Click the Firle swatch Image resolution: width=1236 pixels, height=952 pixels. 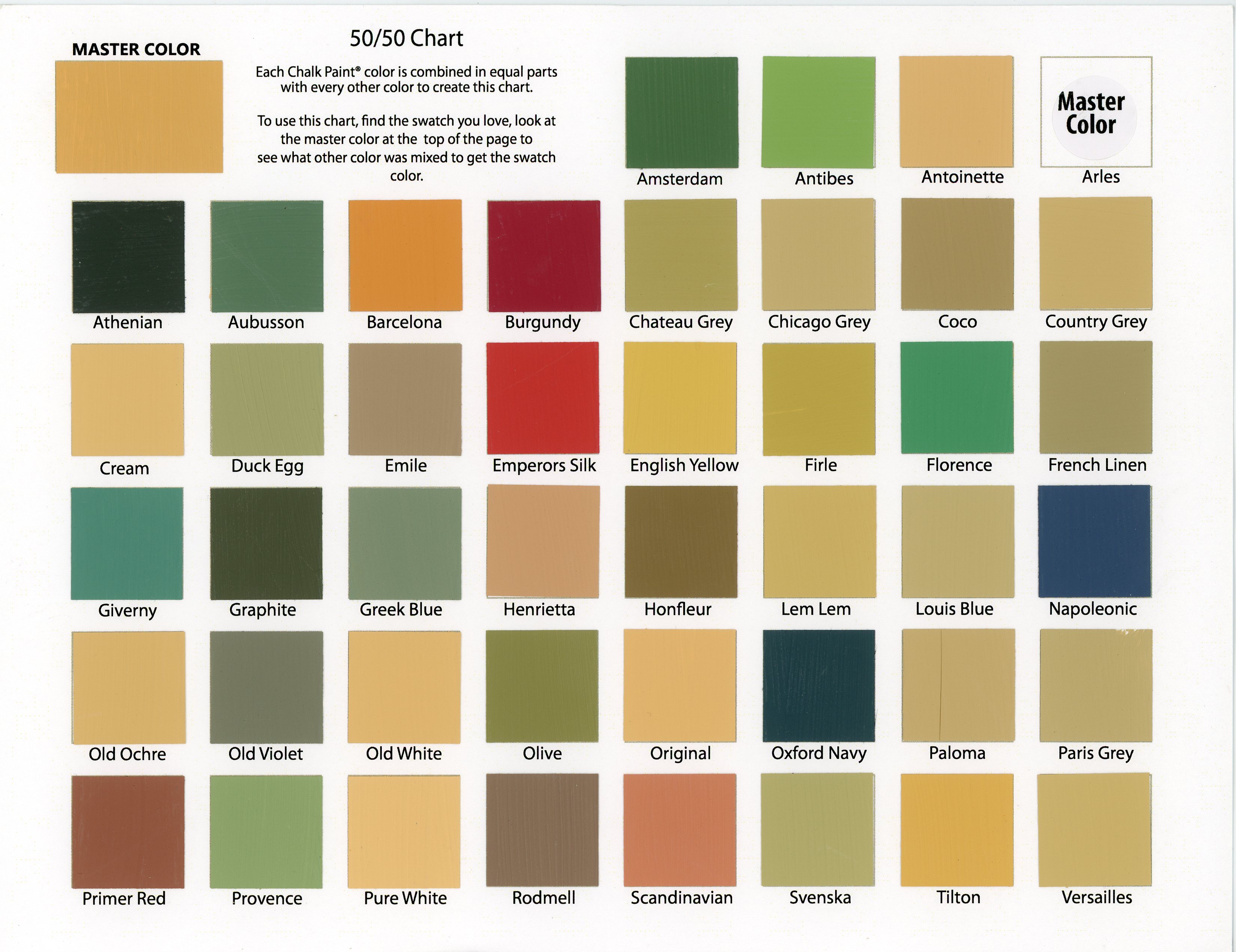pos(819,399)
